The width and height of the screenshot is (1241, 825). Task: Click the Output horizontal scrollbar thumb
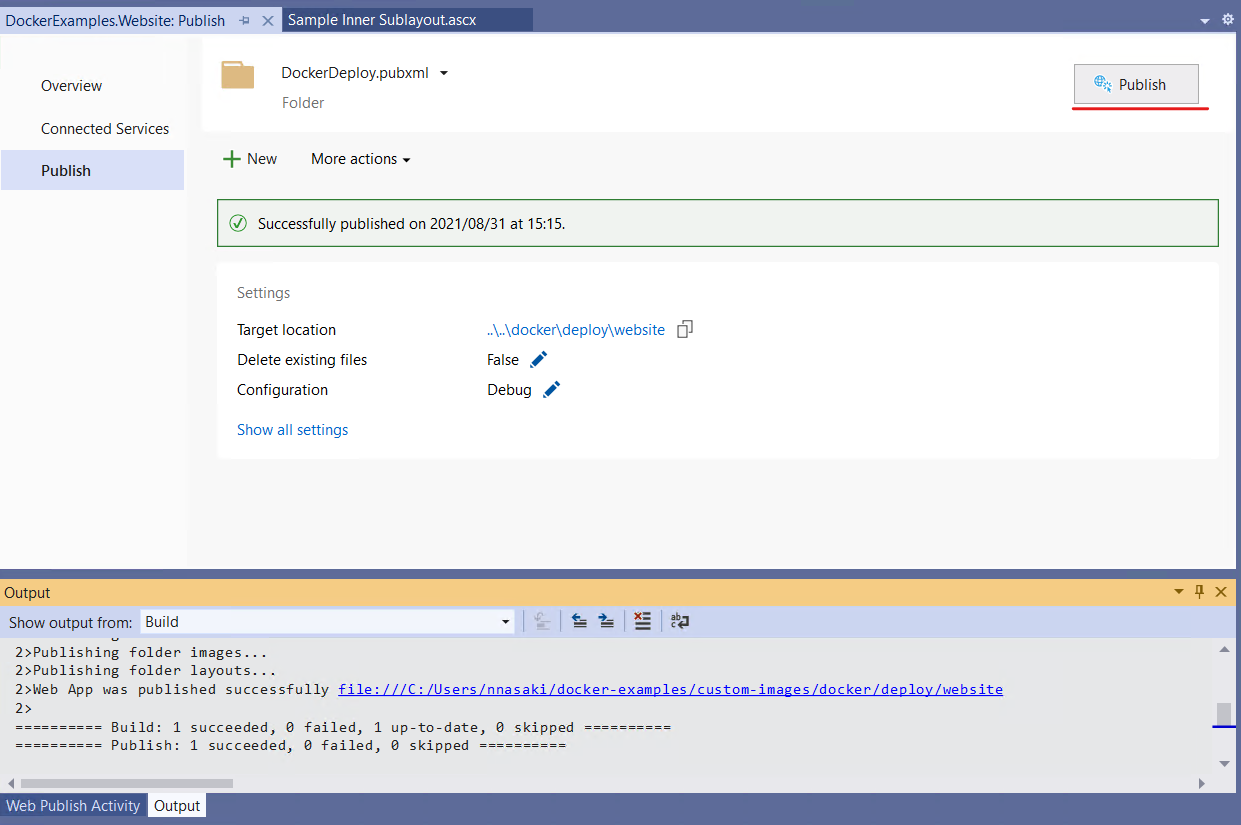126,783
